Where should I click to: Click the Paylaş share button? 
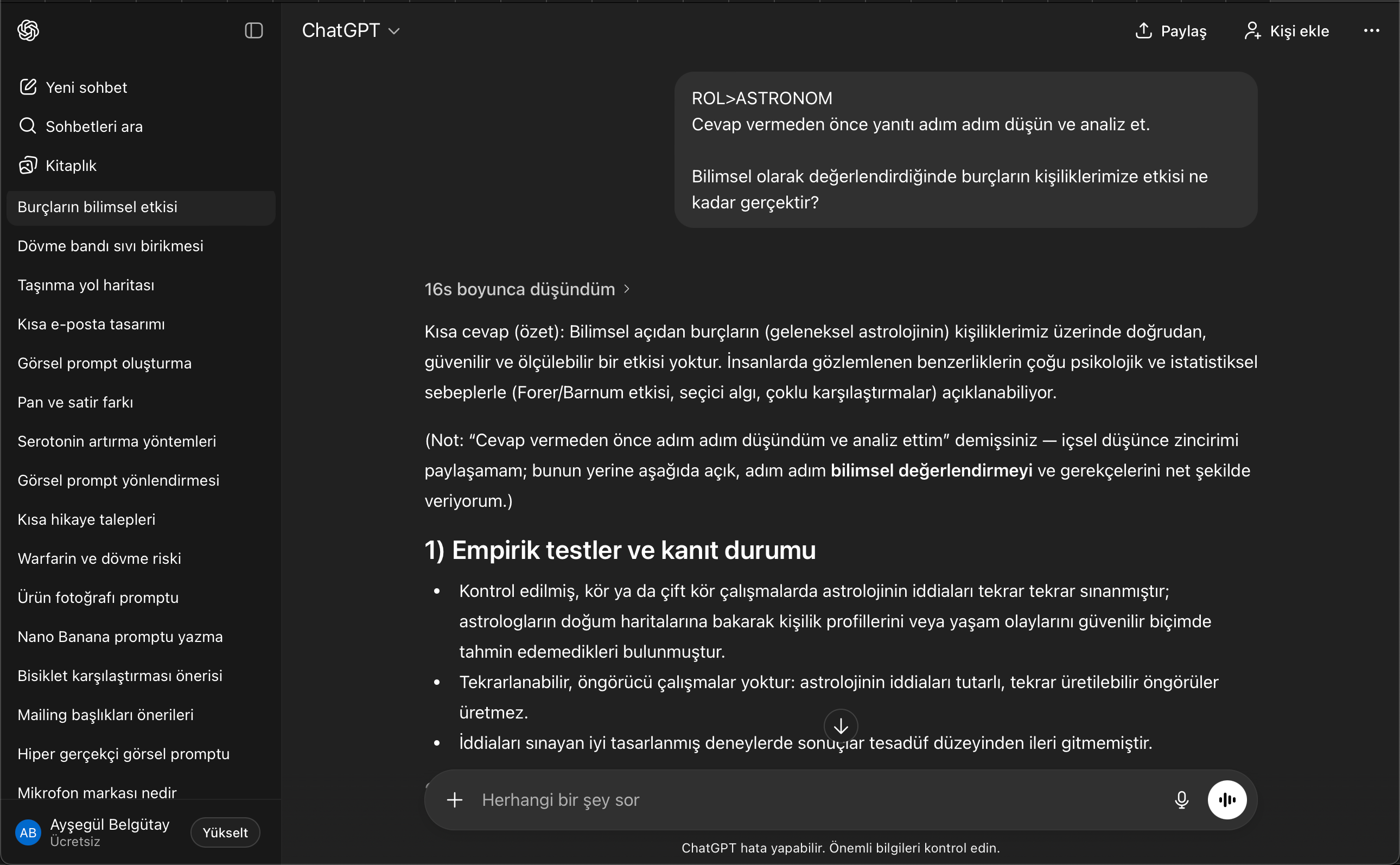(1170, 31)
